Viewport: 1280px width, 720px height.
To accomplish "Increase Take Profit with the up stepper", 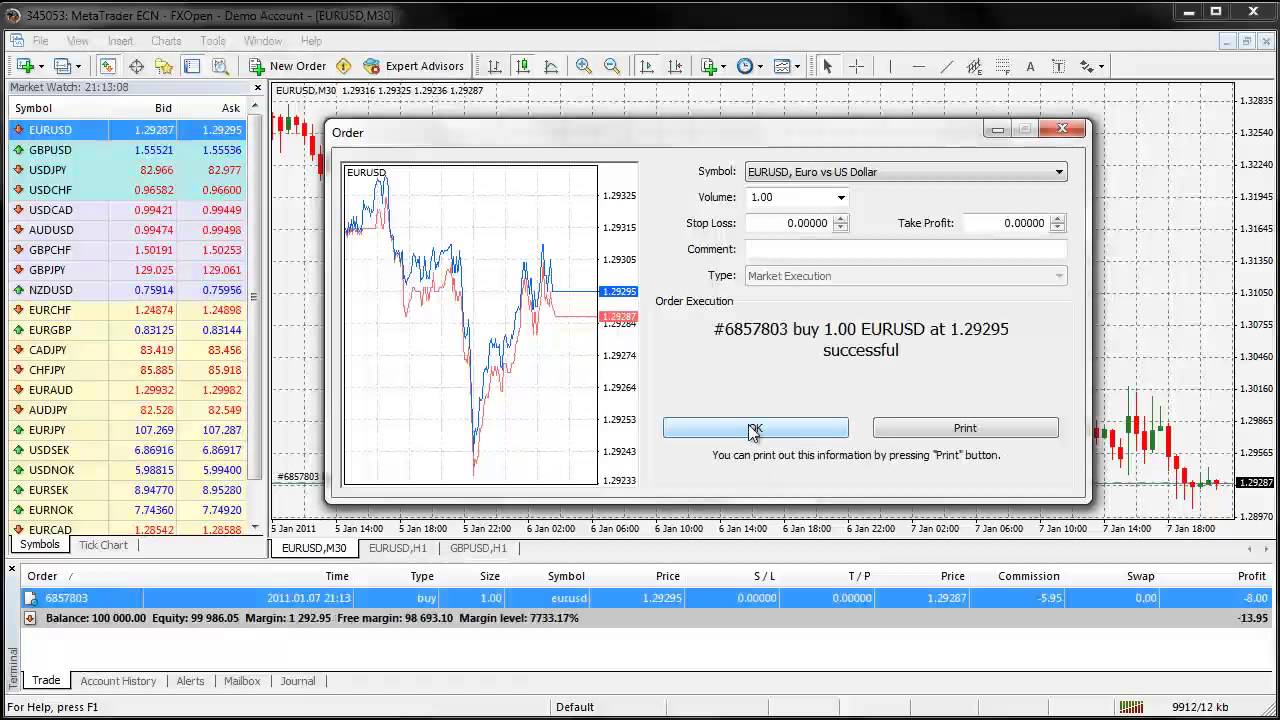I will (1057, 219).
